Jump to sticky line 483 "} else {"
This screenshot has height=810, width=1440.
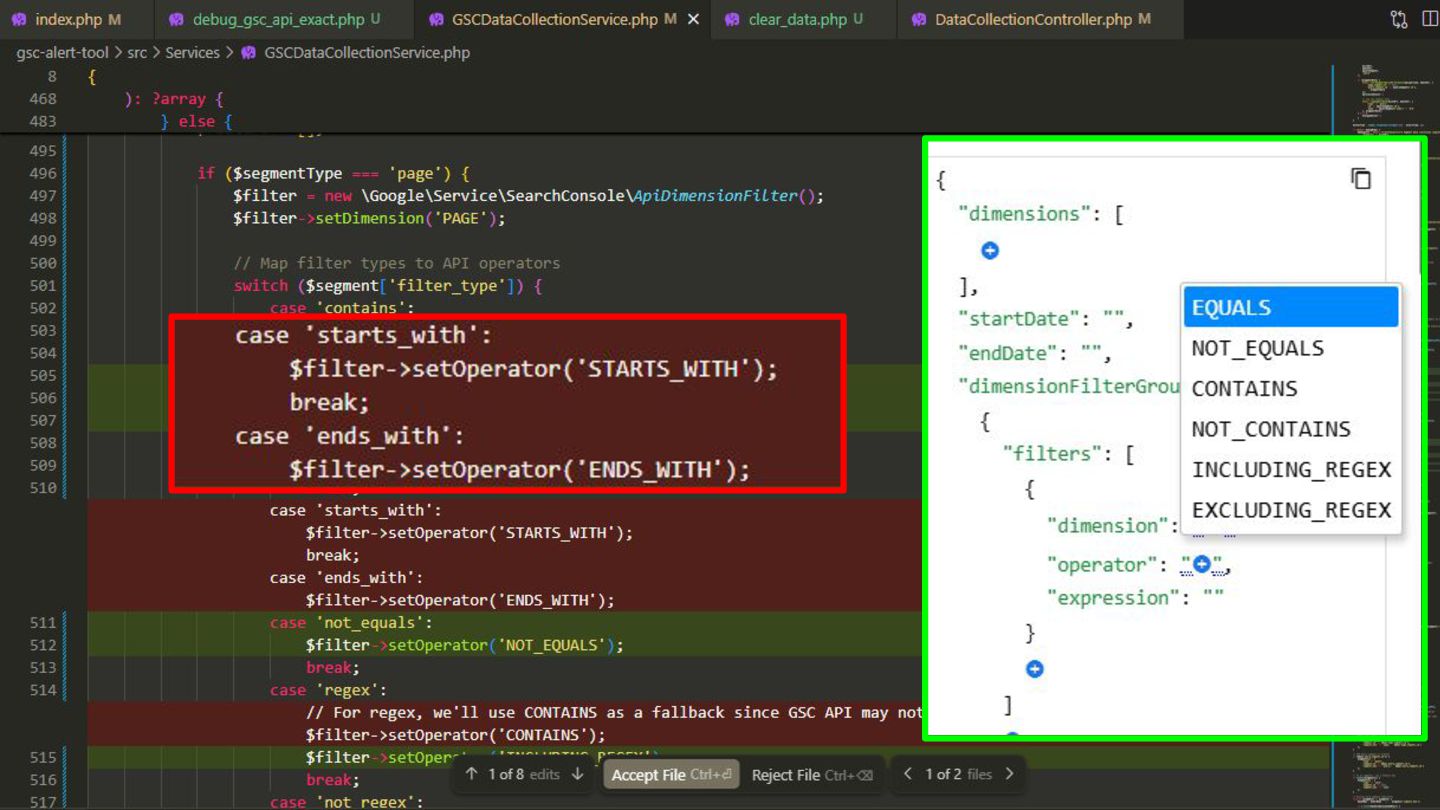click(x=196, y=121)
